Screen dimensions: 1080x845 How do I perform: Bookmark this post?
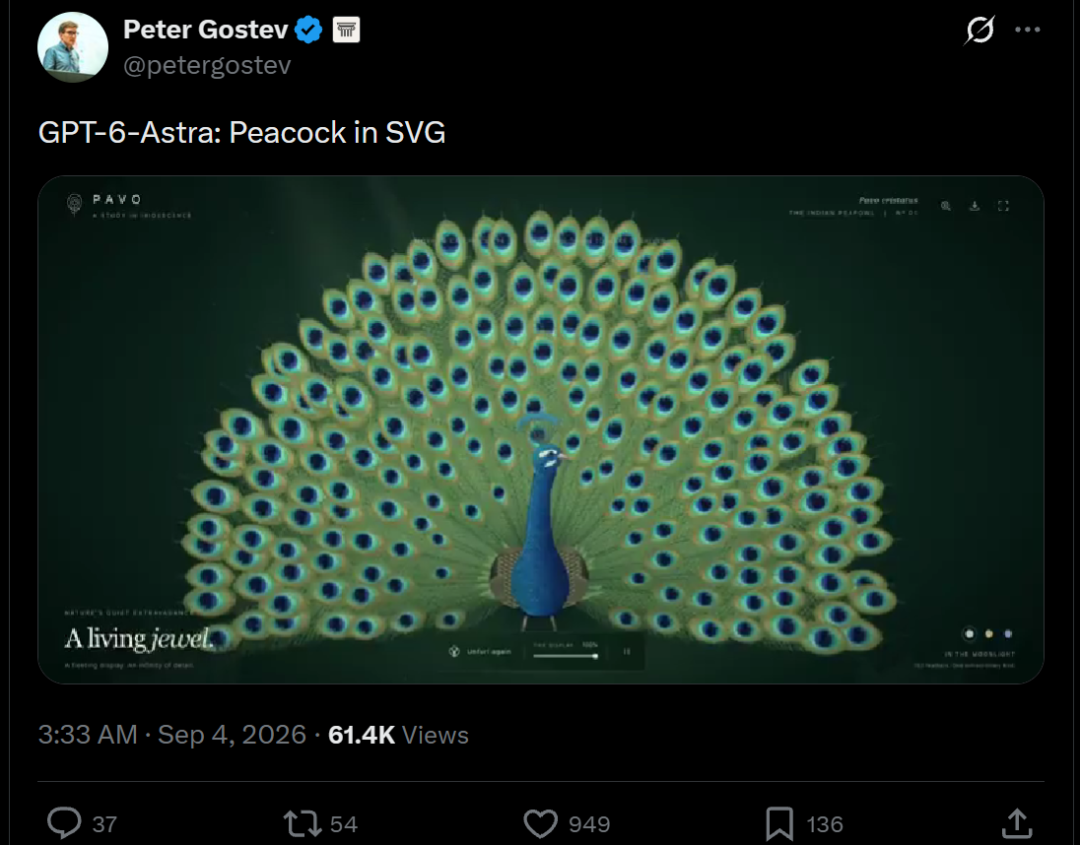(779, 824)
